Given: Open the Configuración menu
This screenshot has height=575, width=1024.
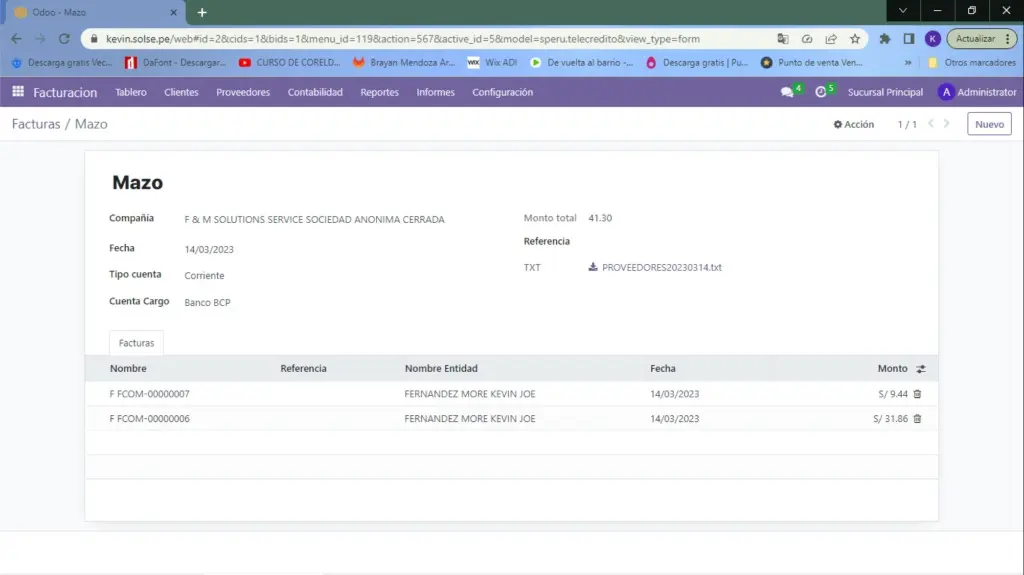Looking at the screenshot, I should coord(502,92).
